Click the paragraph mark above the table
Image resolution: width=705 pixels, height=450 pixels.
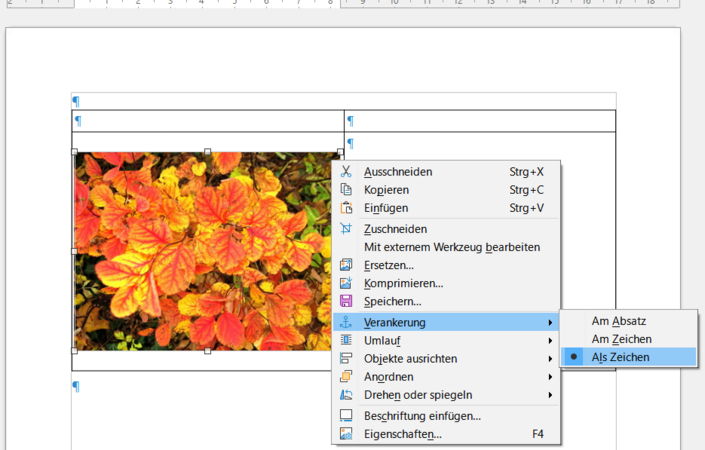click(76, 102)
